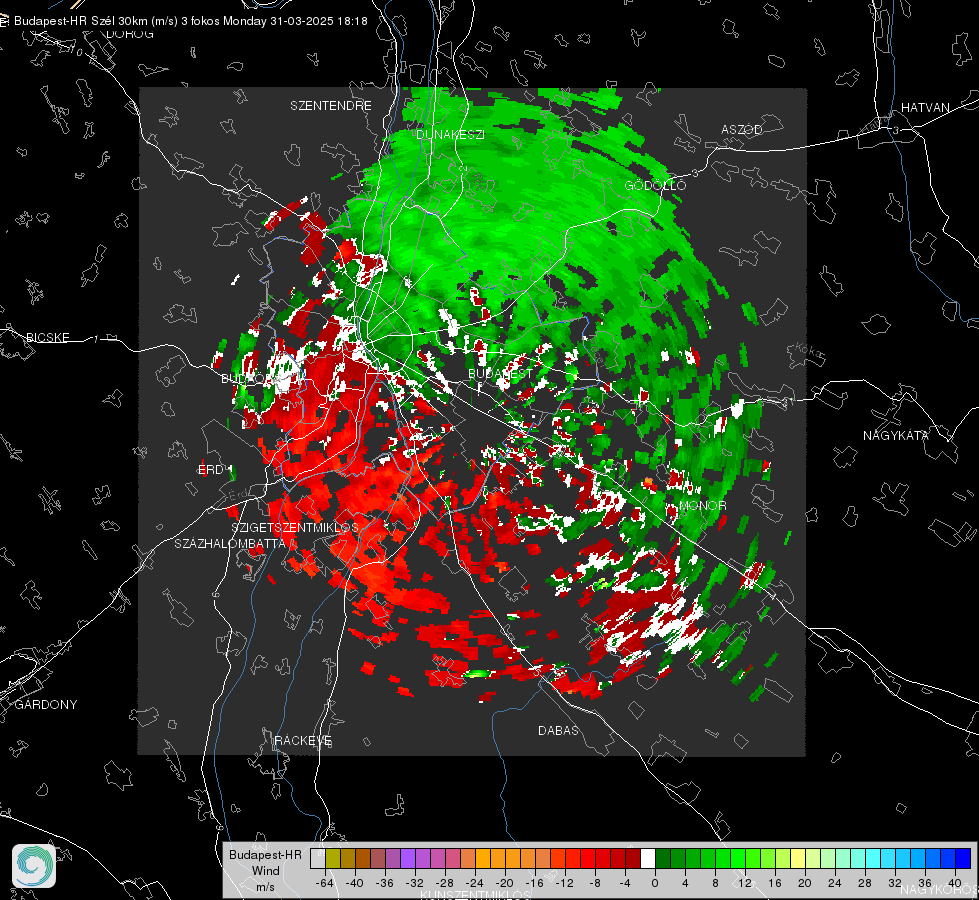
Task: Click the BICSKE town label
Action: pyautogui.click(x=47, y=337)
